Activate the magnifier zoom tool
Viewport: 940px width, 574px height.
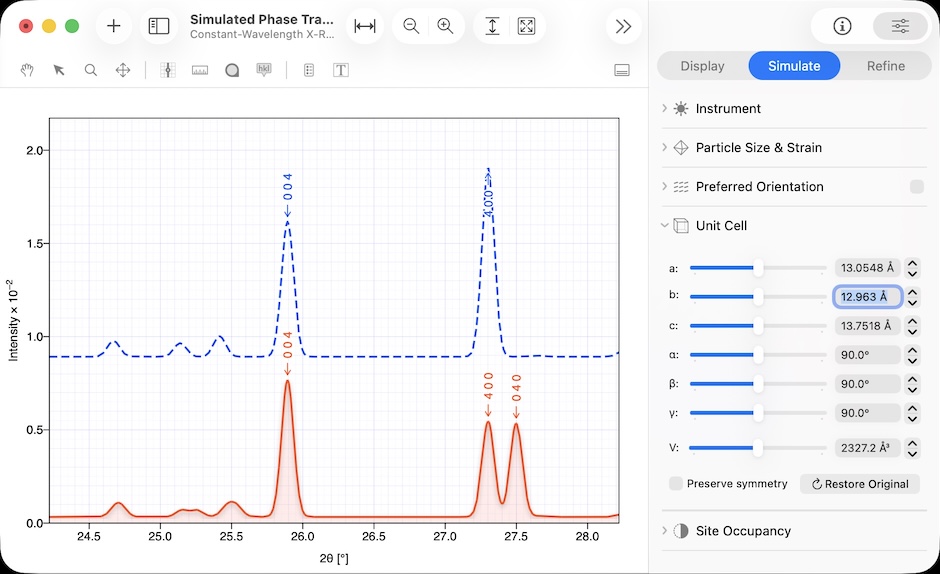[91, 70]
